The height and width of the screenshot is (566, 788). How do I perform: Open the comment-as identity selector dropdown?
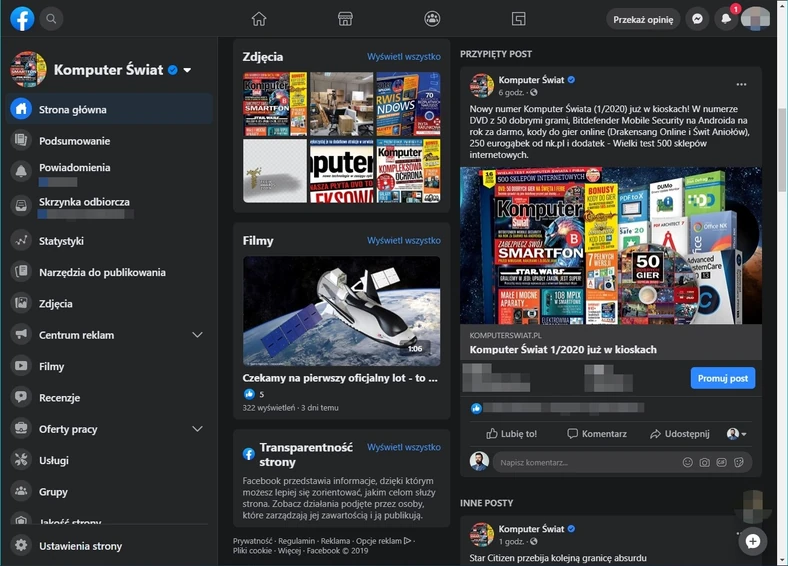pyautogui.click(x=737, y=434)
